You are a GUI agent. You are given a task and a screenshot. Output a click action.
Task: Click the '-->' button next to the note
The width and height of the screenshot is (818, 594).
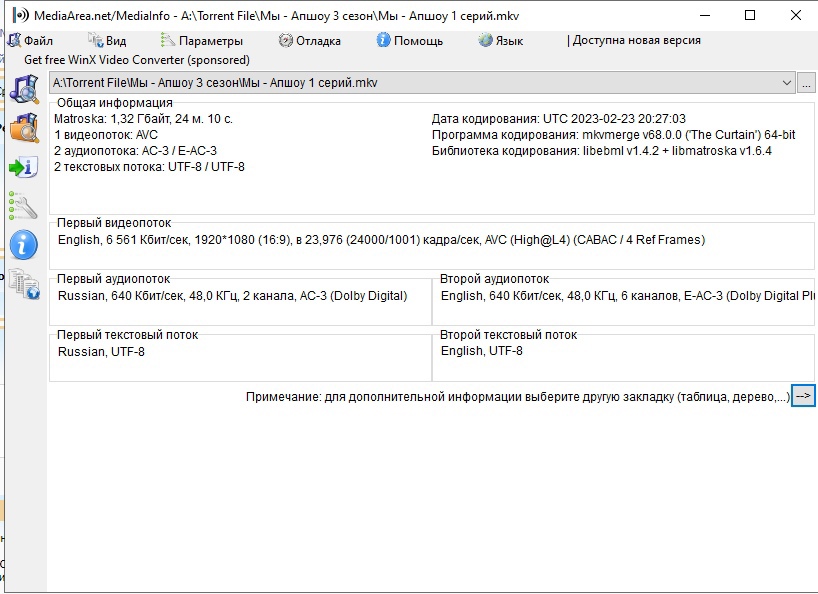pos(803,396)
